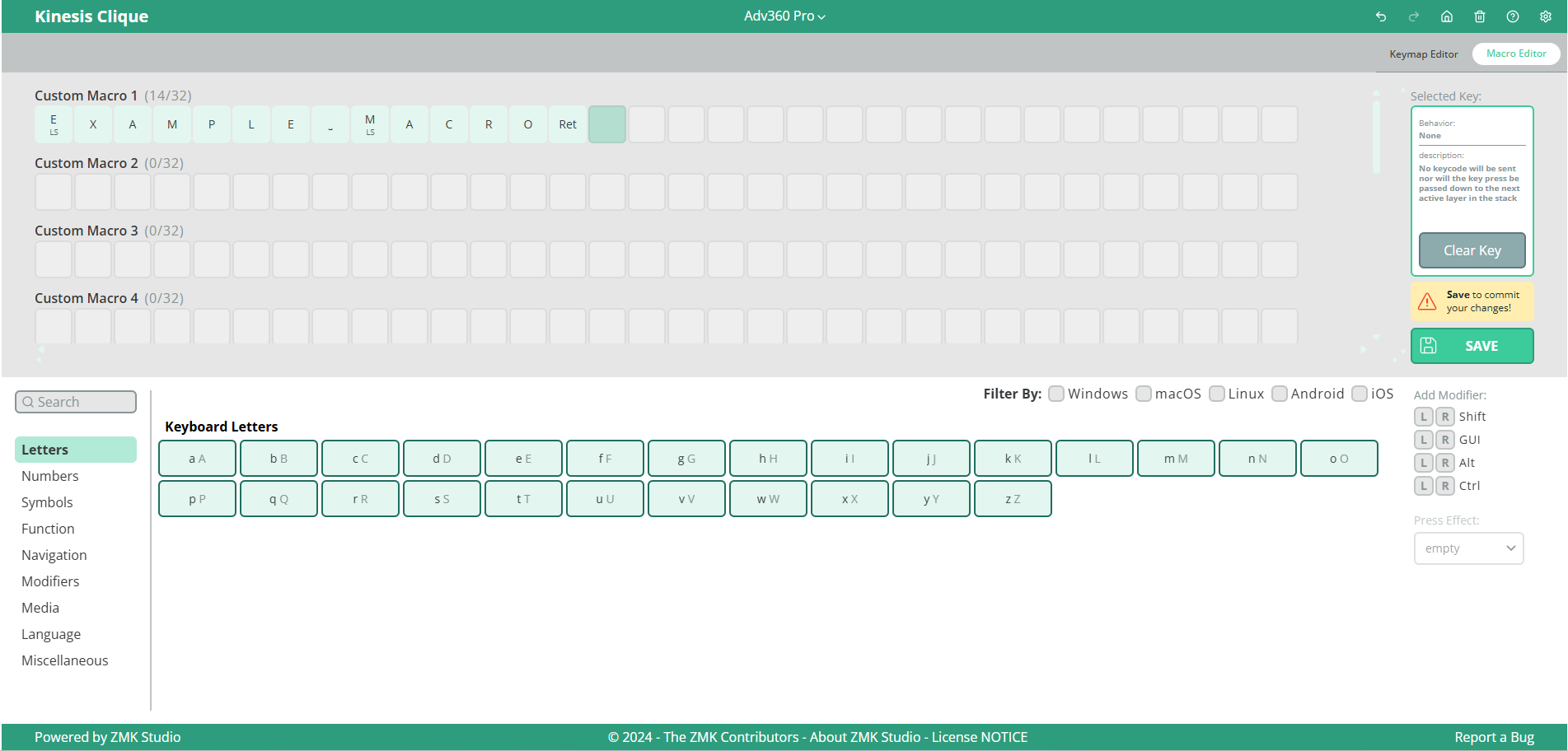Screen dimensions: 1568x751
Task: Enable the Windows filter checkbox
Action: click(1056, 394)
